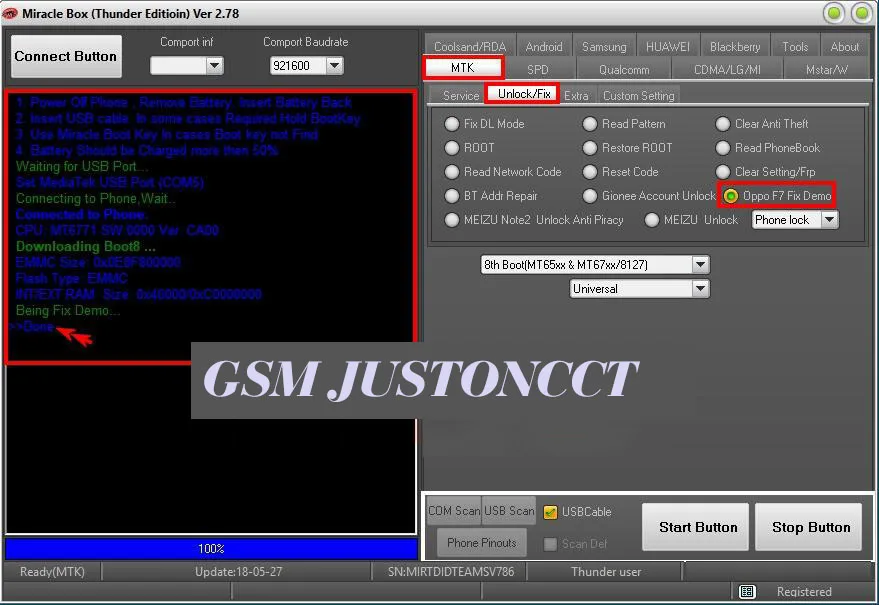The image size is (879, 605).
Task: Select the MTK tab
Action: pyautogui.click(x=463, y=68)
